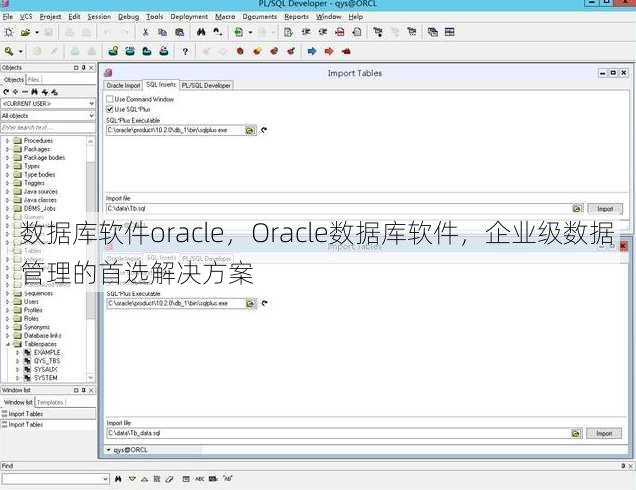
Task: Click the New file toolbar icon
Action: (9, 32)
